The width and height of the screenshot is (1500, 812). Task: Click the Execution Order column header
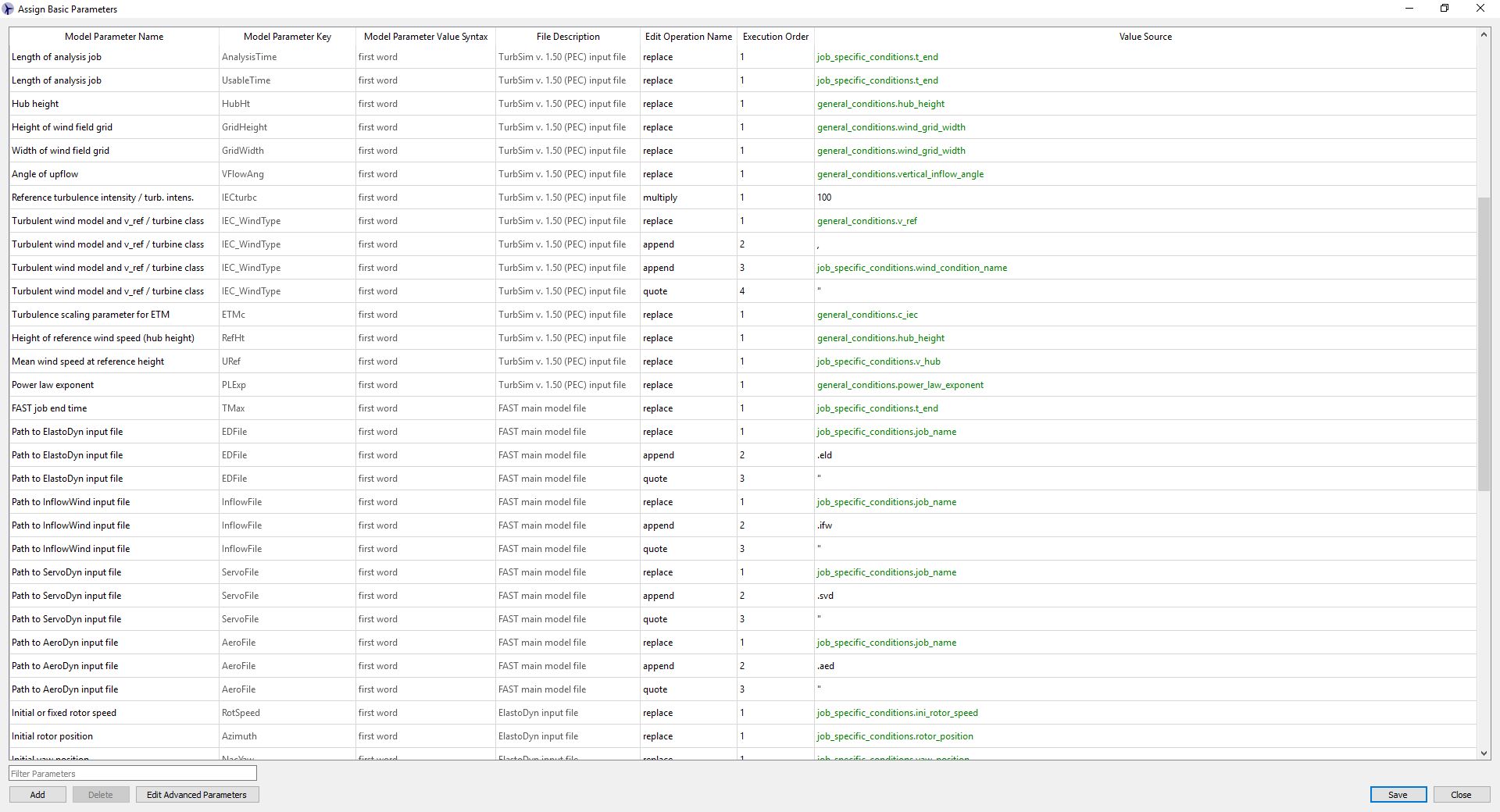coord(775,37)
